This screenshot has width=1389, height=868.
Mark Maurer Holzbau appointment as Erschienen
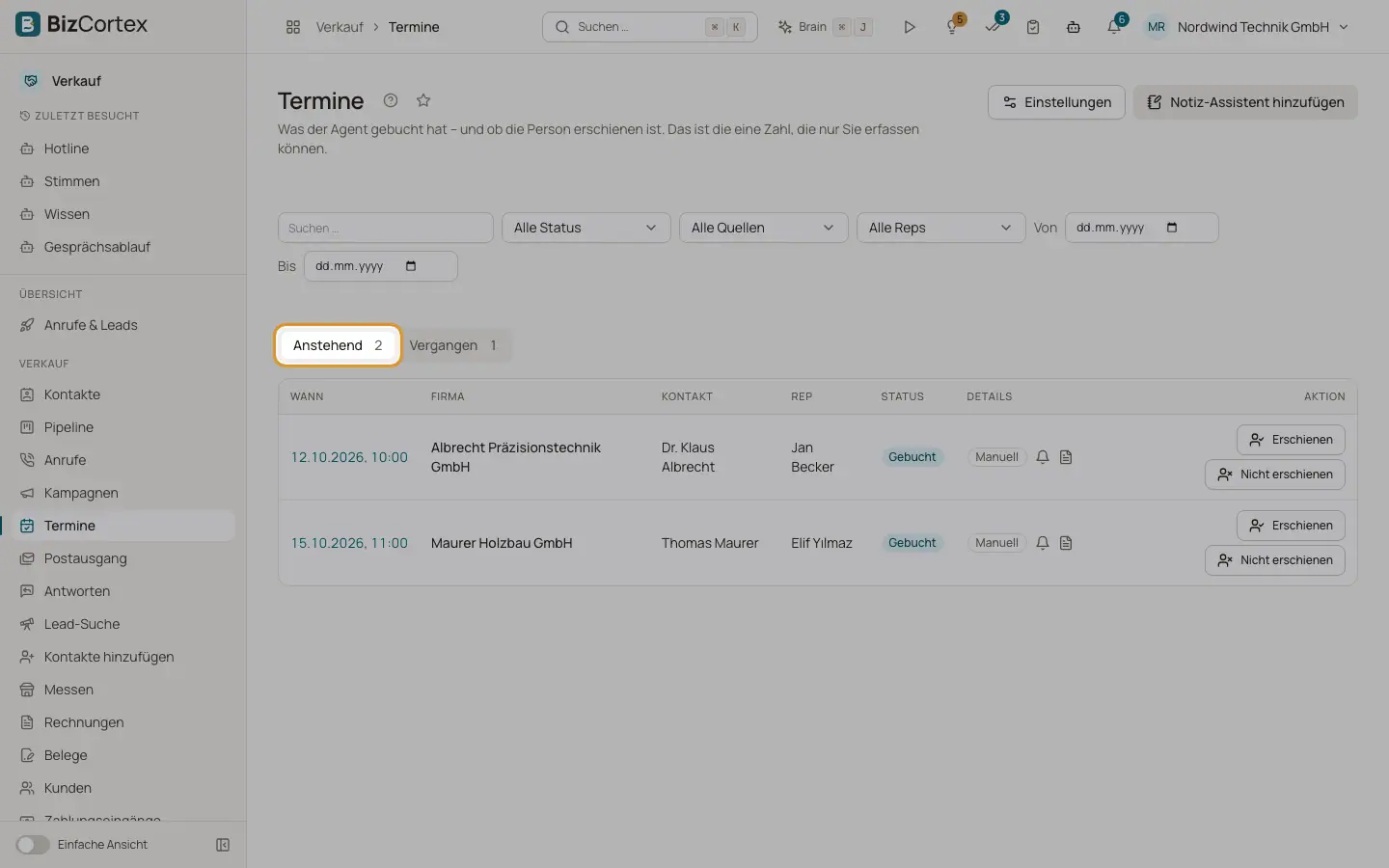1291,526
